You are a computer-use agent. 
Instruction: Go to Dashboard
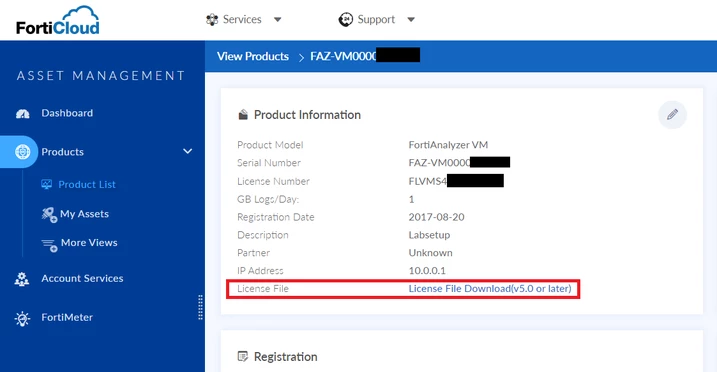[x=67, y=113]
